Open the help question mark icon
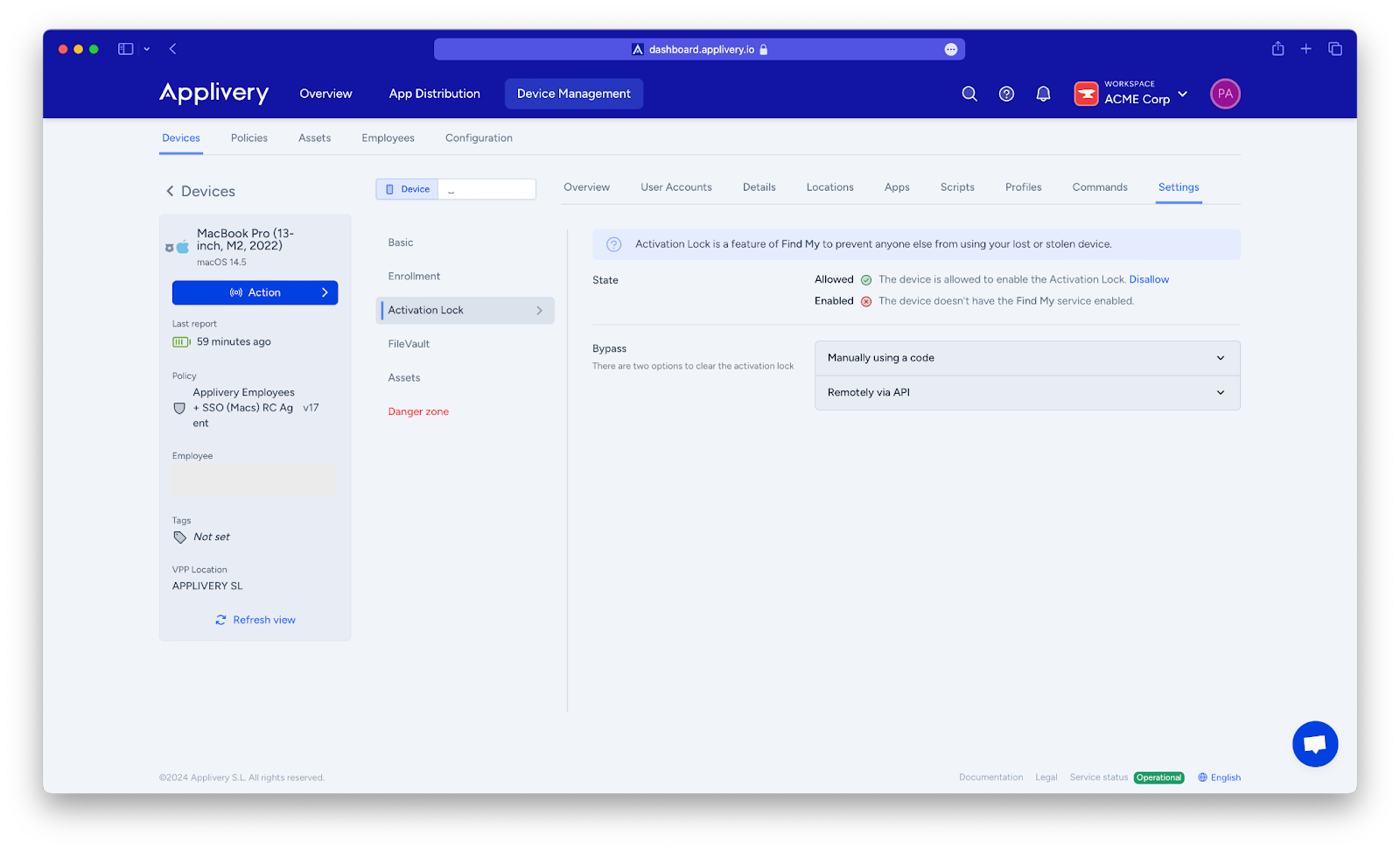The width and height of the screenshot is (1400, 850). pyautogui.click(x=1006, y=94)
